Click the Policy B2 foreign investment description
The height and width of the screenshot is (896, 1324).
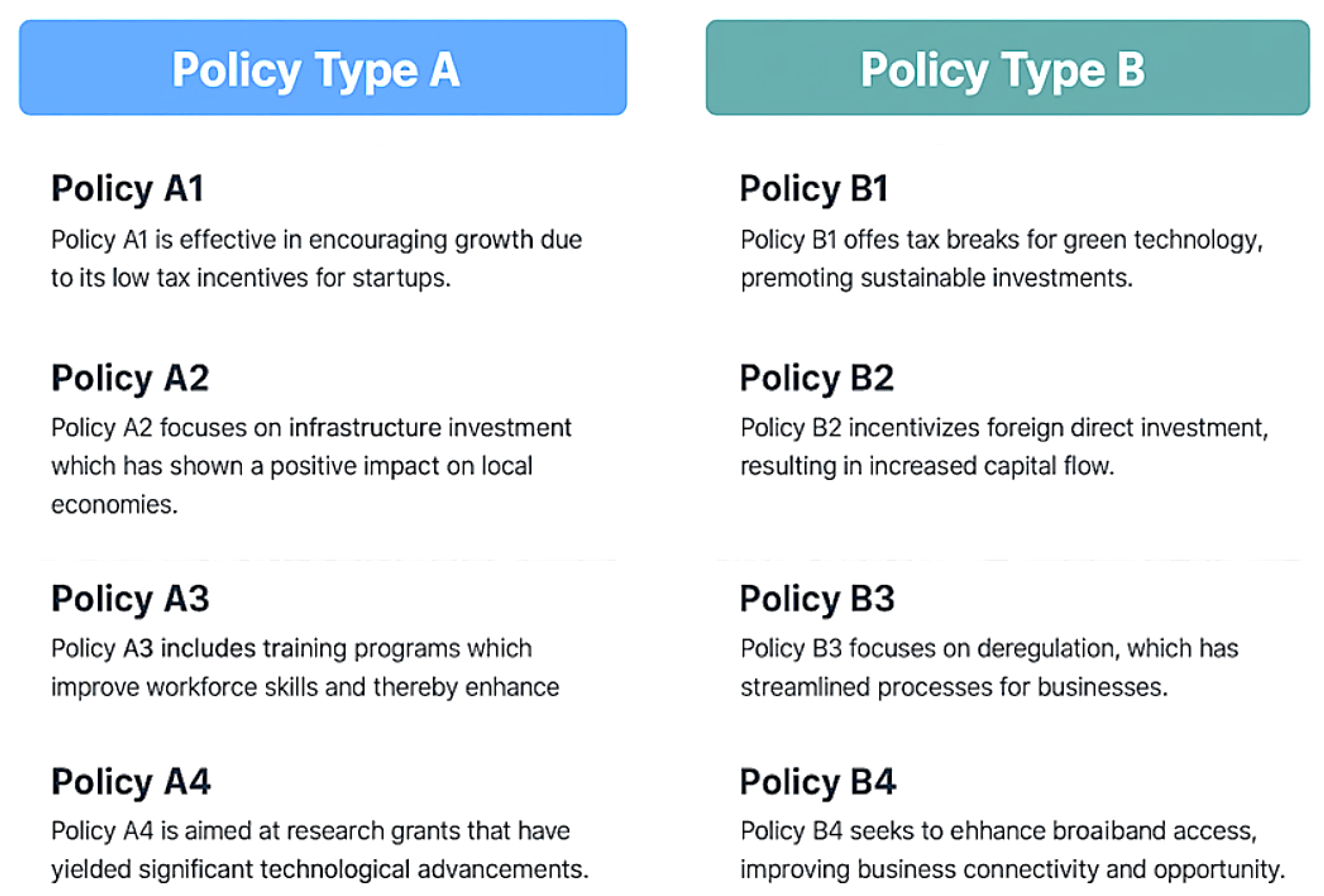pos(1004,447)
